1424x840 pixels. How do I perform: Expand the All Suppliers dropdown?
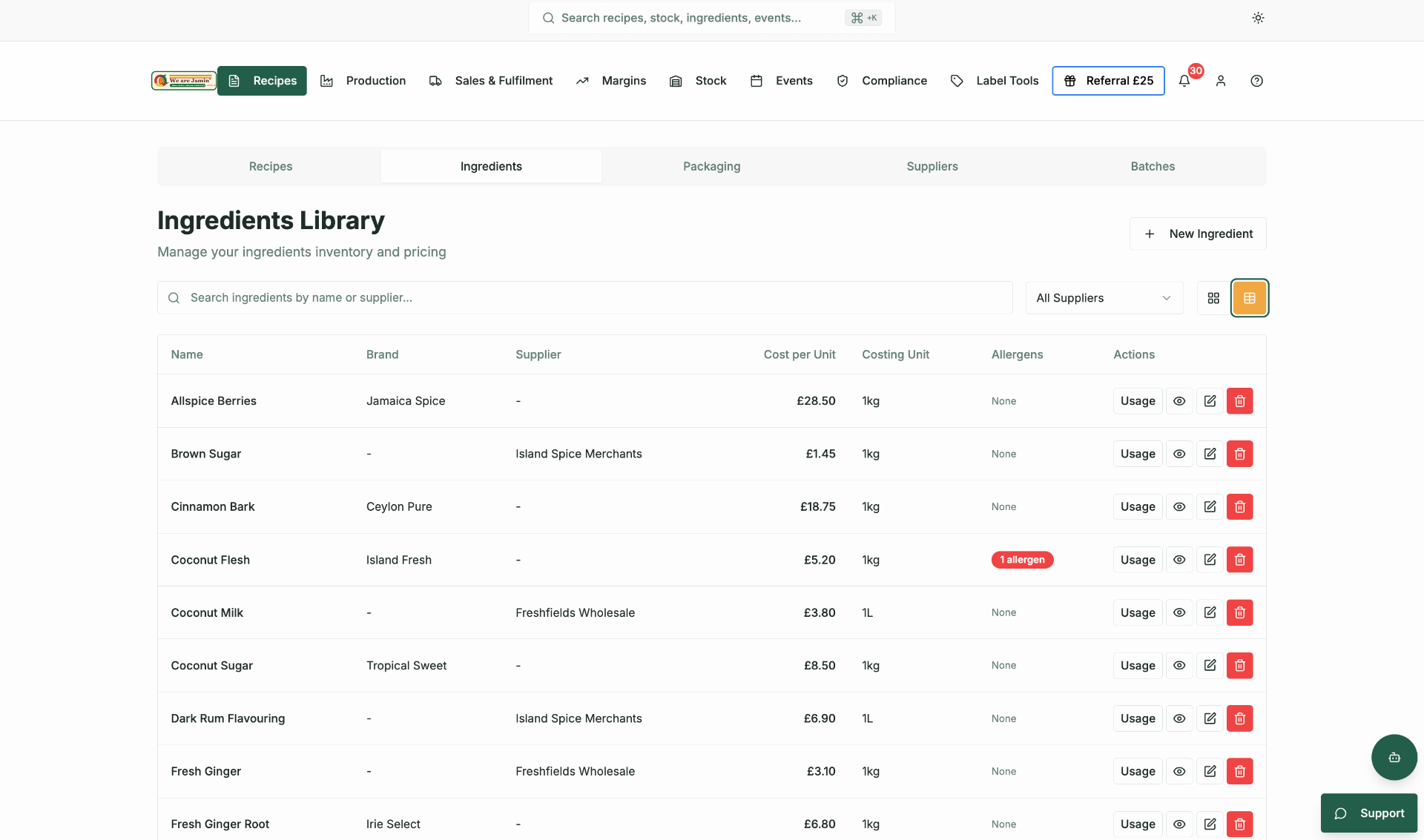tap(1104, 297)
